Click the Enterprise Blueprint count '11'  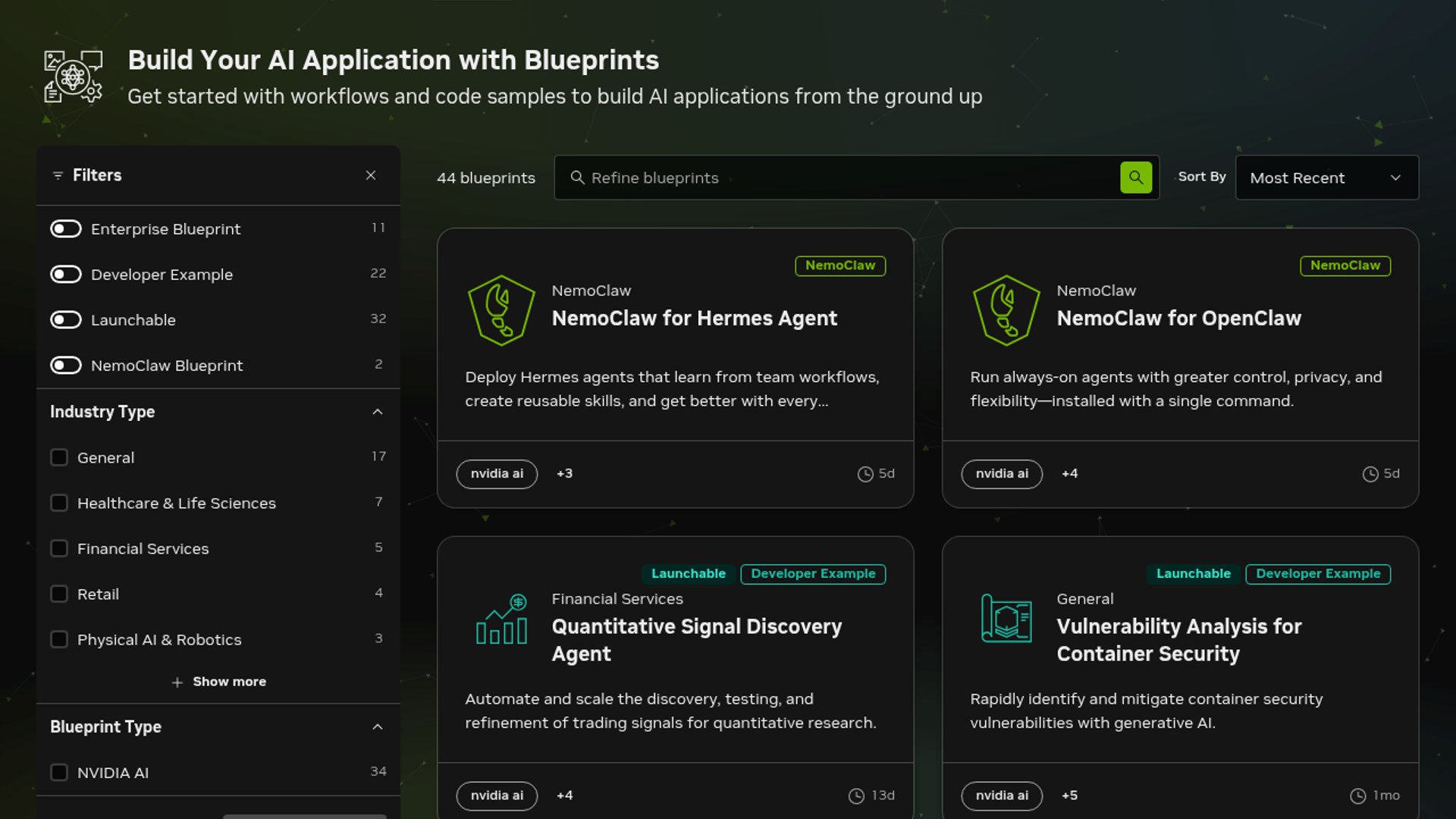(378, 227)
